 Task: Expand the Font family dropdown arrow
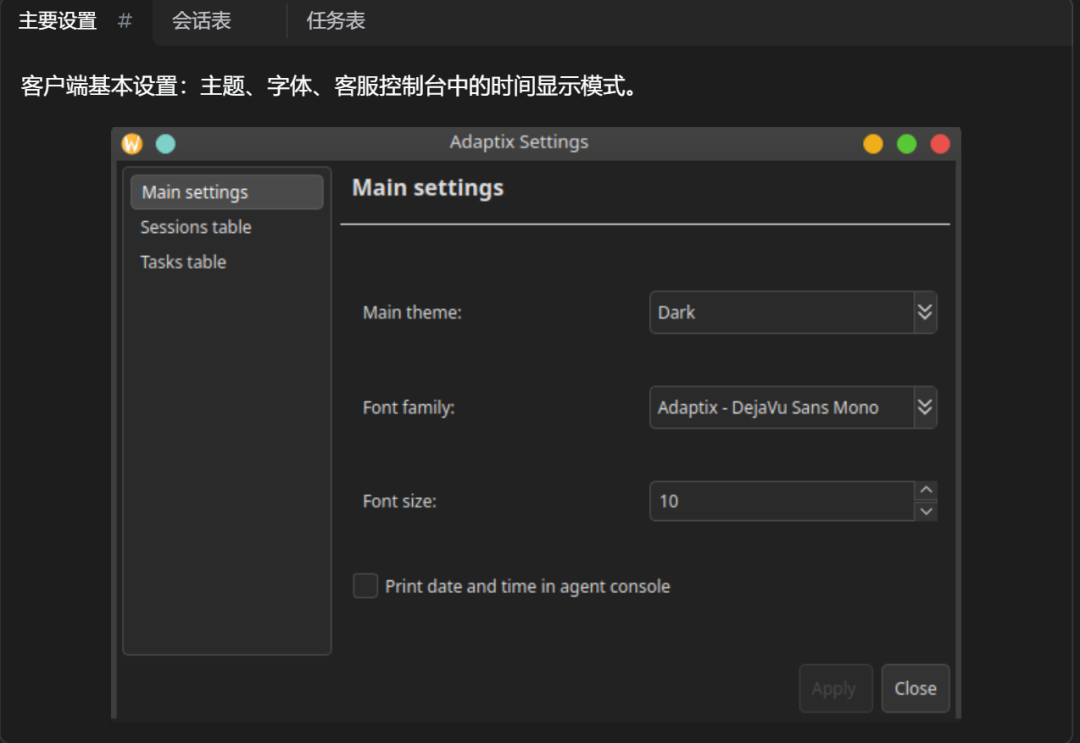tap(925, 408)
